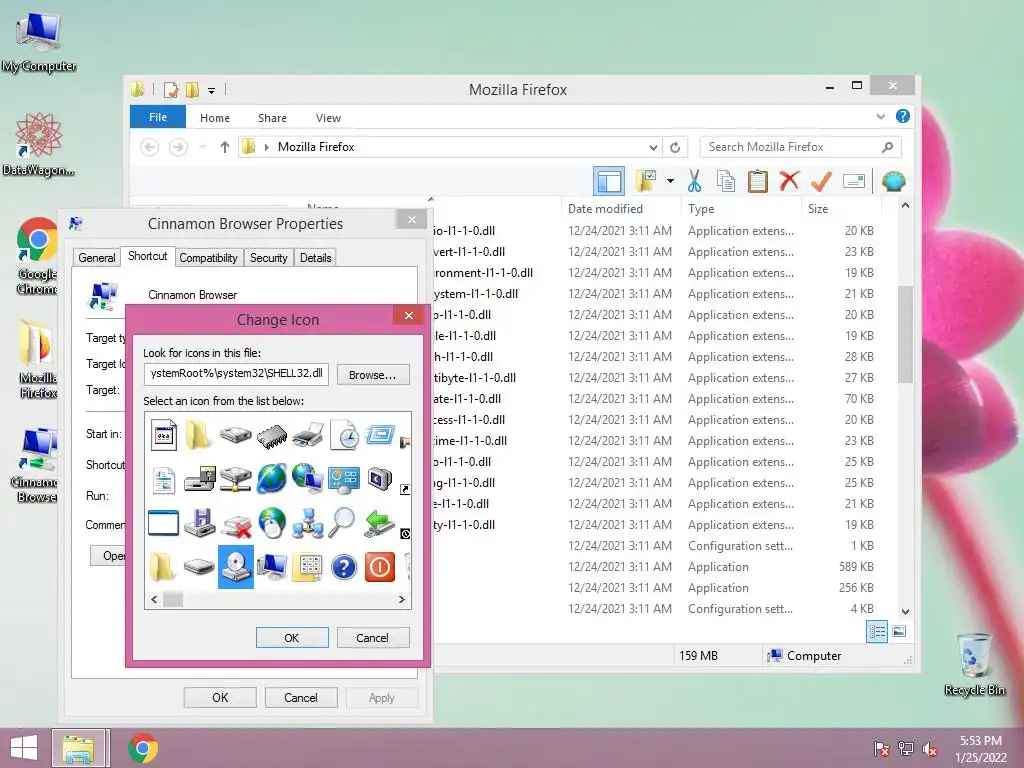Click the folder options icon with checkmark
The height and width of the screenshot is (768, 1024).
(645, 181)
